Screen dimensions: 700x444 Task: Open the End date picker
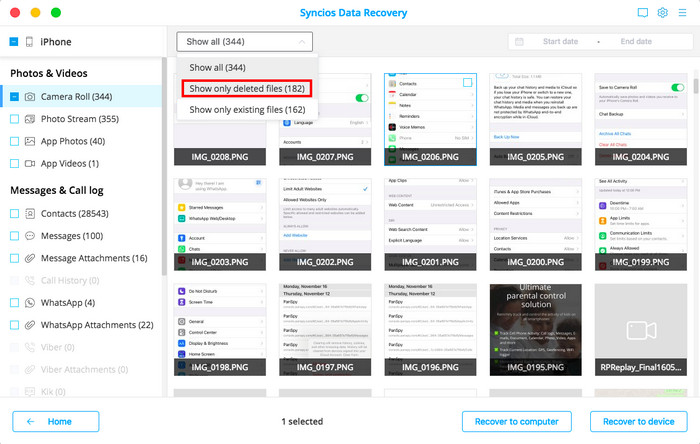tap(636, 42)
